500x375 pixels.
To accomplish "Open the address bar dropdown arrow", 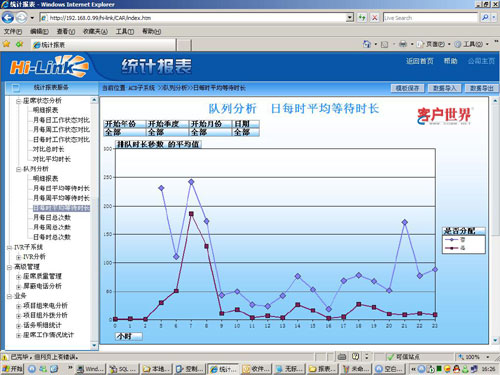I will click(349, 17).
